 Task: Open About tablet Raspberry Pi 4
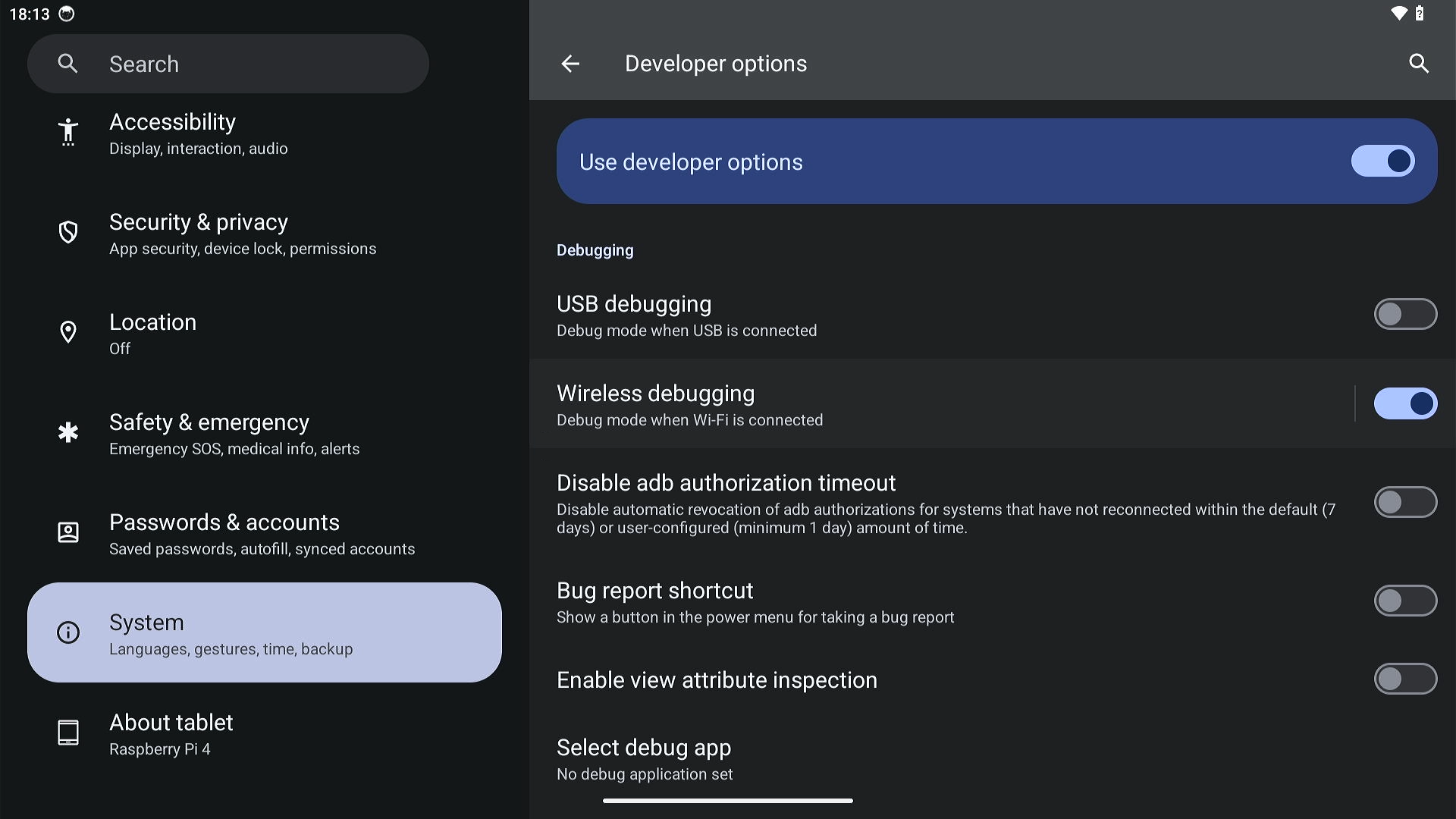point(265,733)
